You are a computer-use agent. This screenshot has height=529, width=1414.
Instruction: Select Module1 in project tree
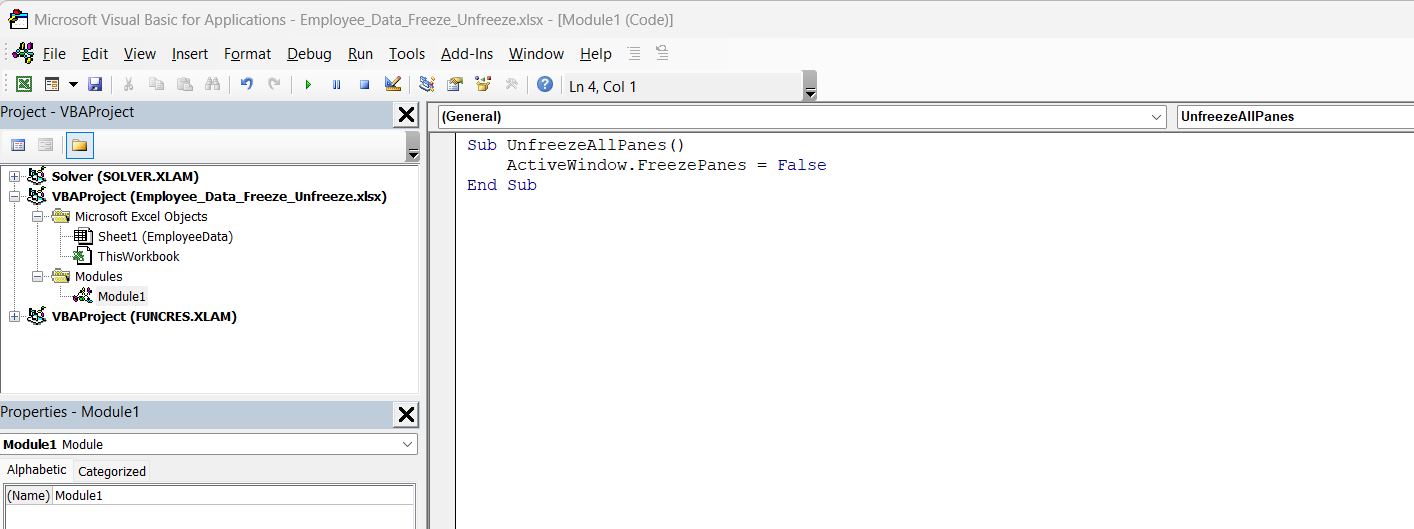tap(121, 297)
